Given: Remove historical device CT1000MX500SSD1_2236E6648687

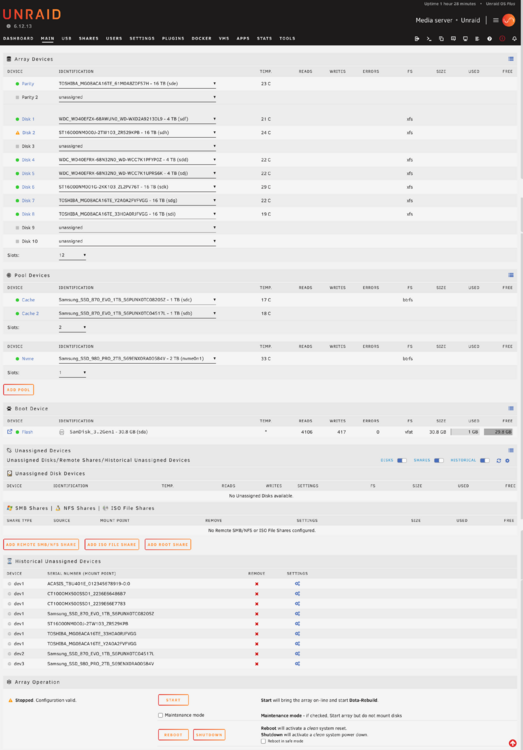Looking at the screenshot, I should pos(256,594).
